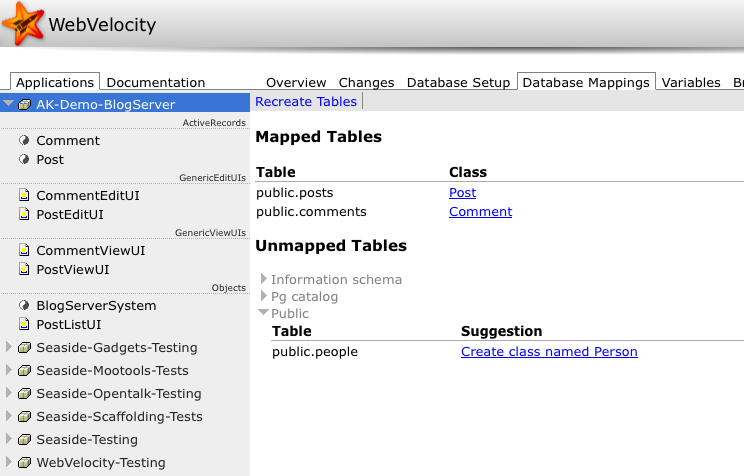This screenshot has height=476, width=744.
Task: Click the Seaside-Gadgets-Testing package icon
Action: tap(25, 348)
